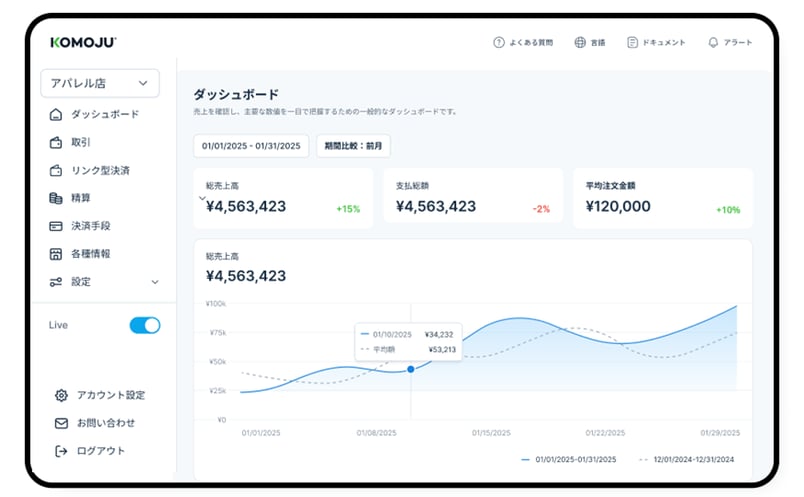Toggle the Live mode switch
Image resolution: width=804 pixels, height=497 pixels.
[145, 325]
